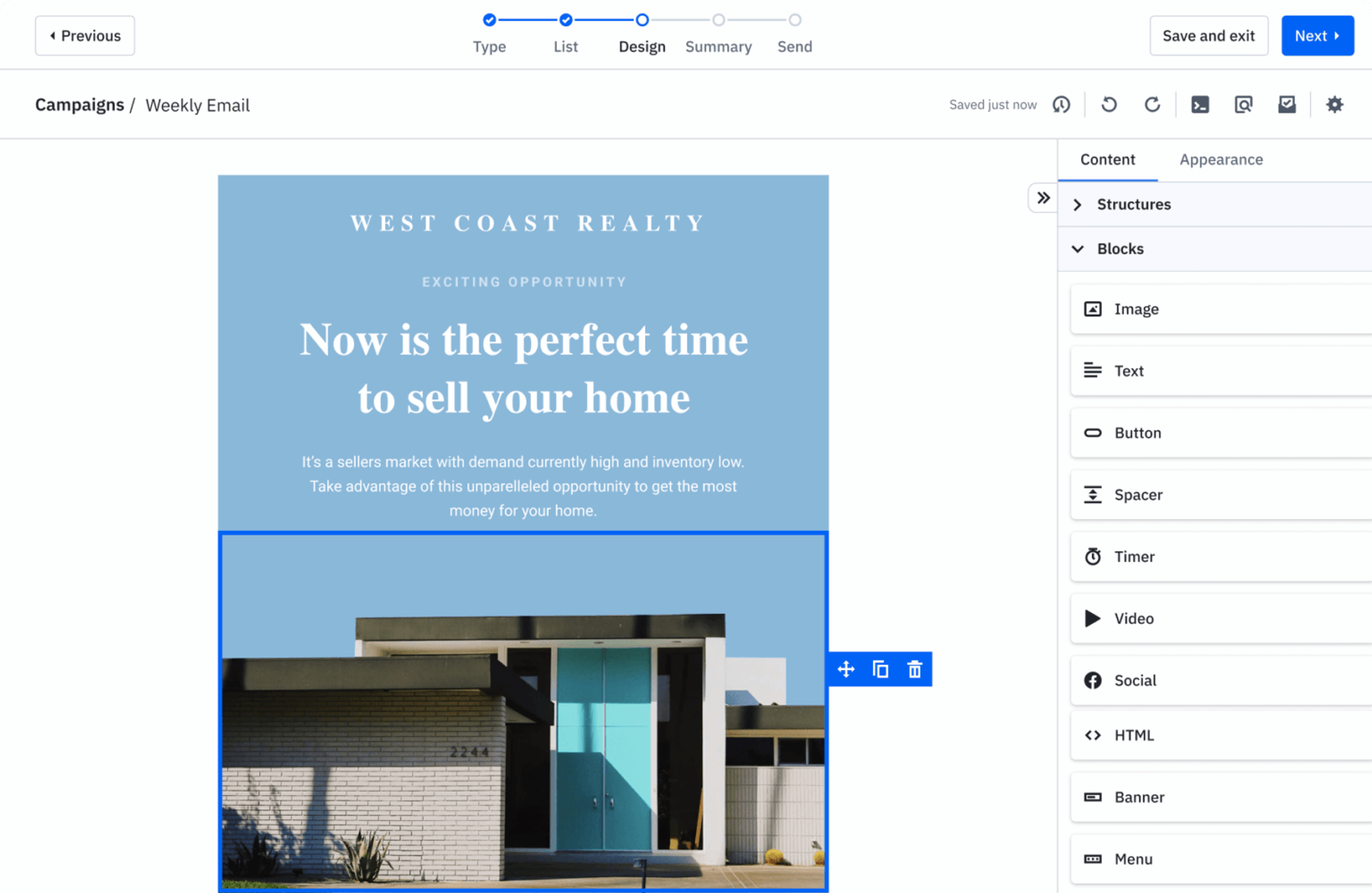Collapse the right sidebar panel

(x=1042, y=198)
